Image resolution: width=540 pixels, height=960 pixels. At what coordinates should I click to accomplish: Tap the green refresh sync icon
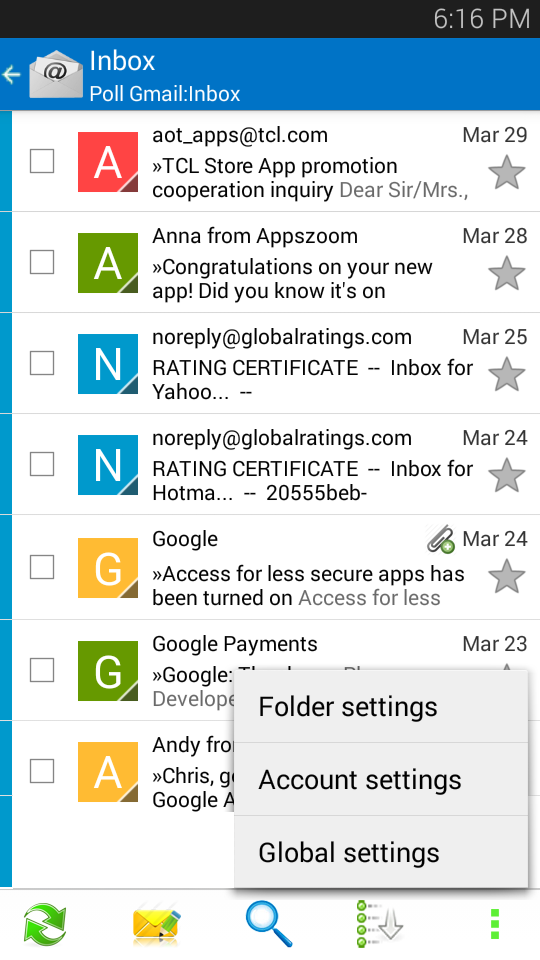[x=45, y=923]
